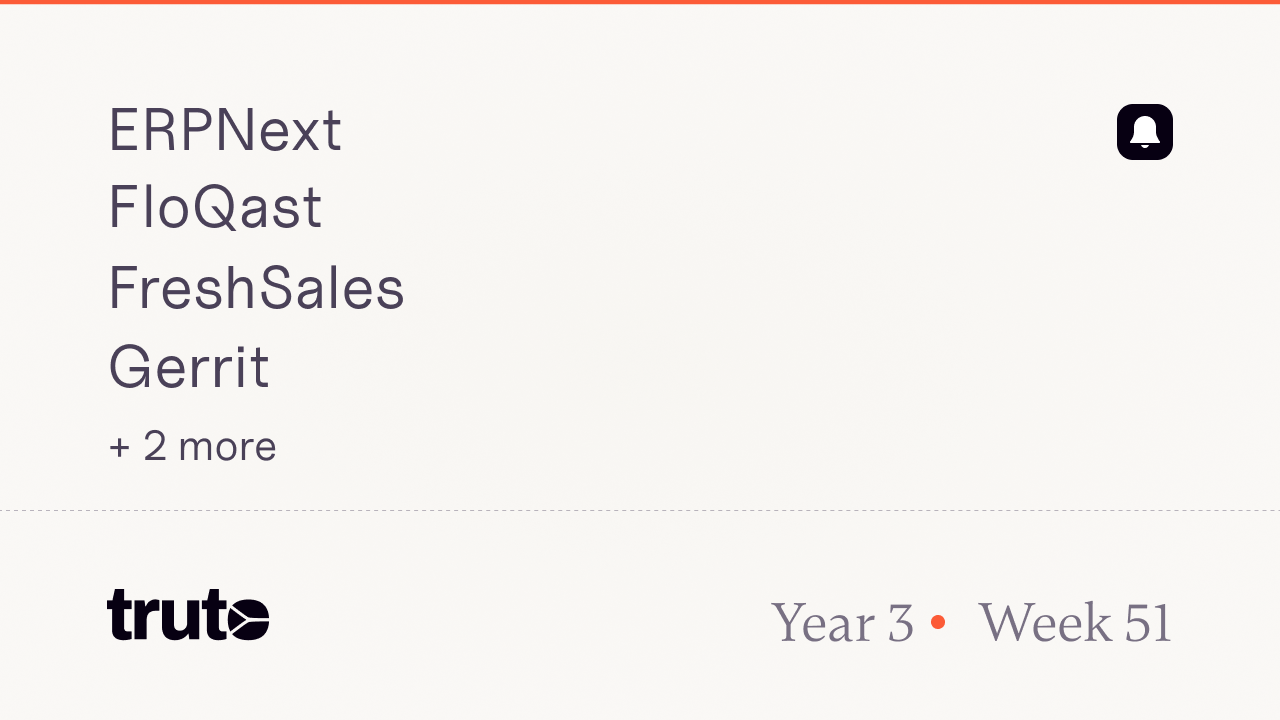Click the "Week 51" label
This screenshot has height=720, width=1280.
(x=1074, y=622)
